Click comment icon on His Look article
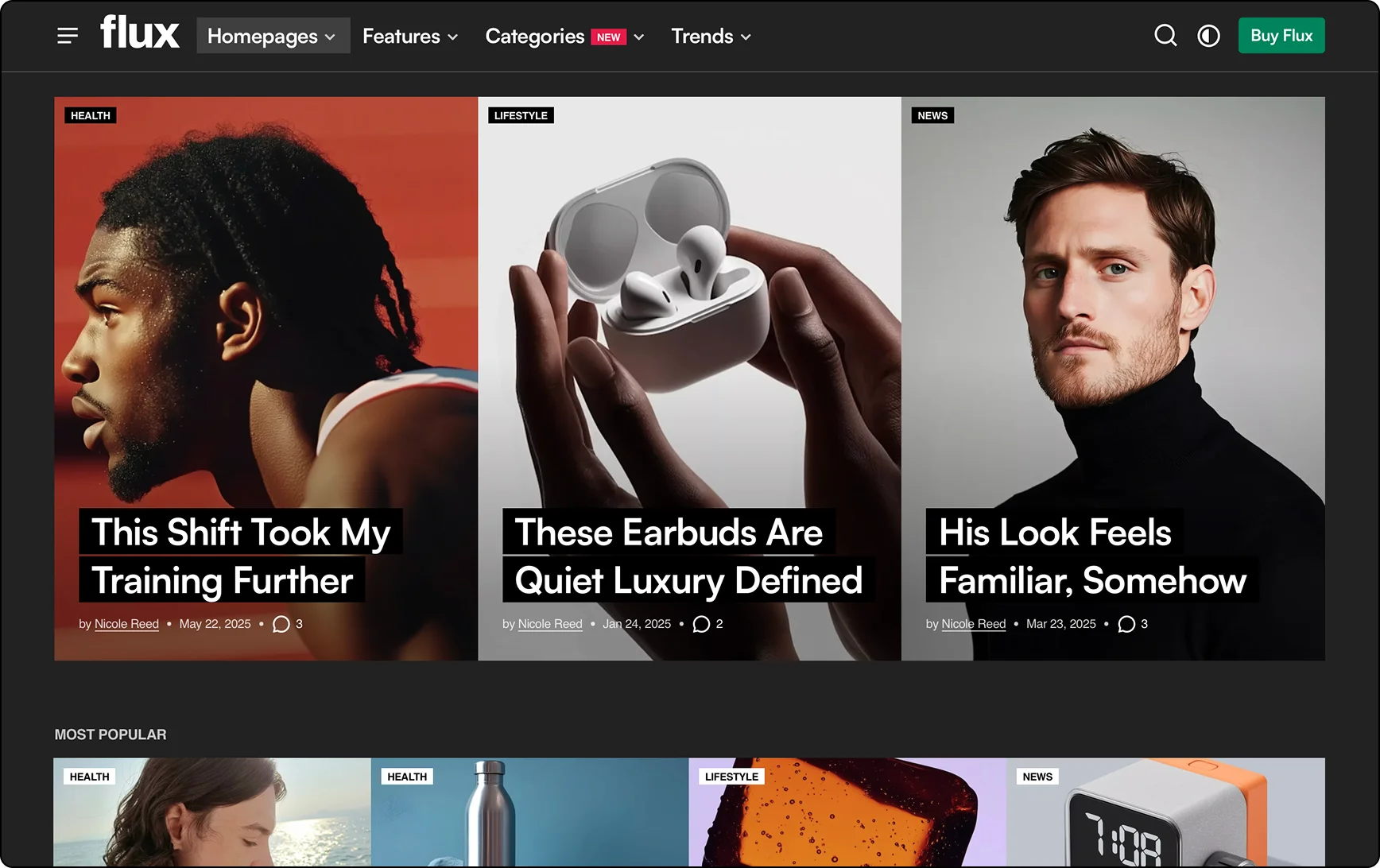1380x868 pixels. pyautogui.click(x=1126, y=624)
